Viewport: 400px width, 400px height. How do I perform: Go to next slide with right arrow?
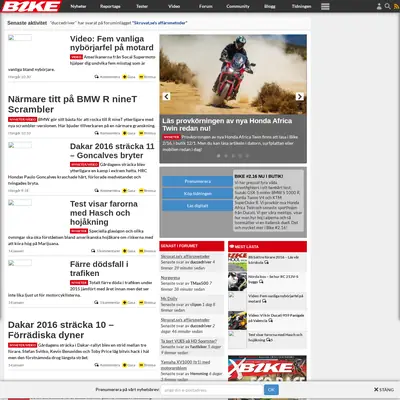[x=299, y=96]
